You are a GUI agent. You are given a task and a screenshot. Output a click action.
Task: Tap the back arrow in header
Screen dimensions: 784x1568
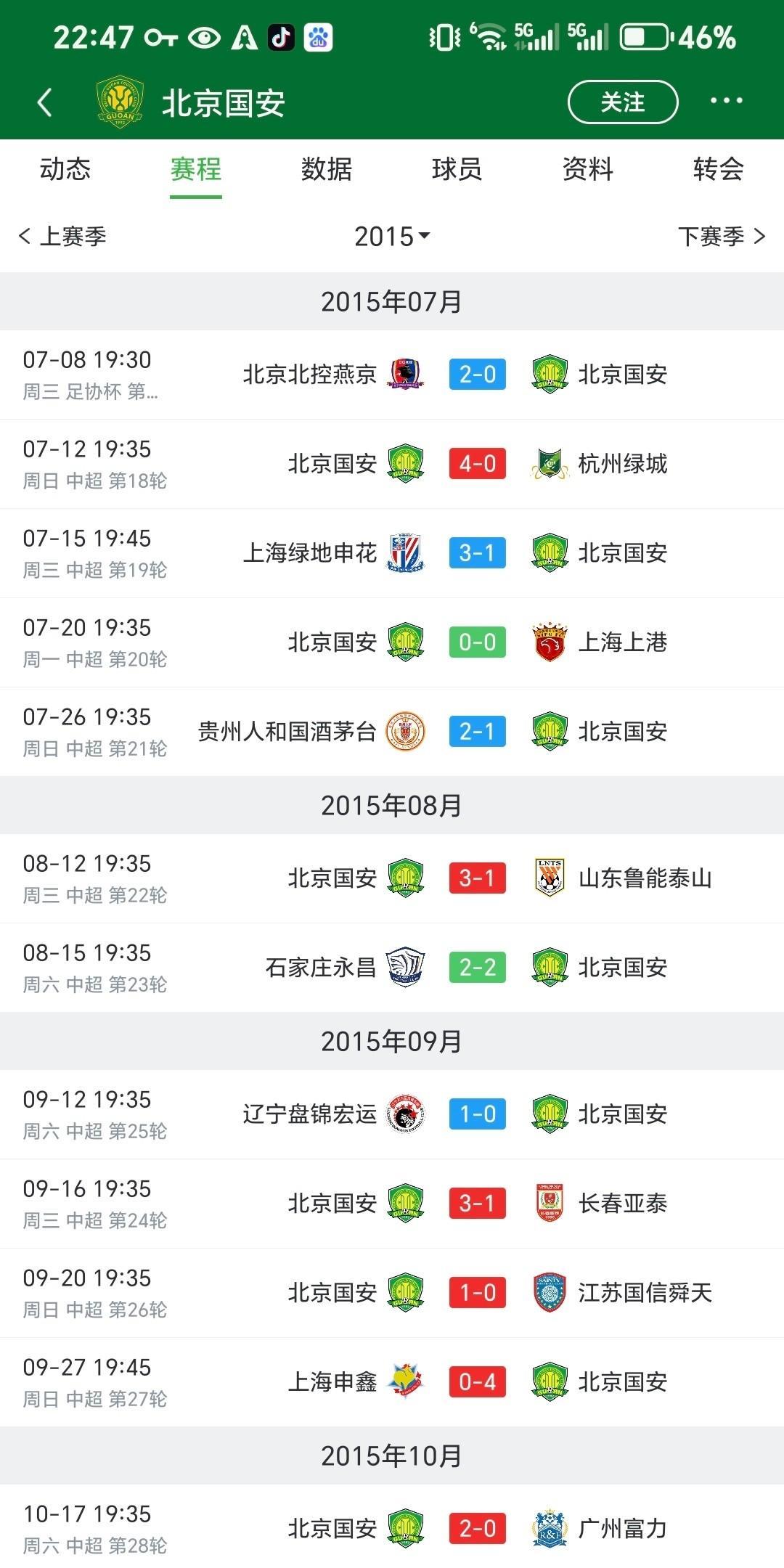pos(45,102)
